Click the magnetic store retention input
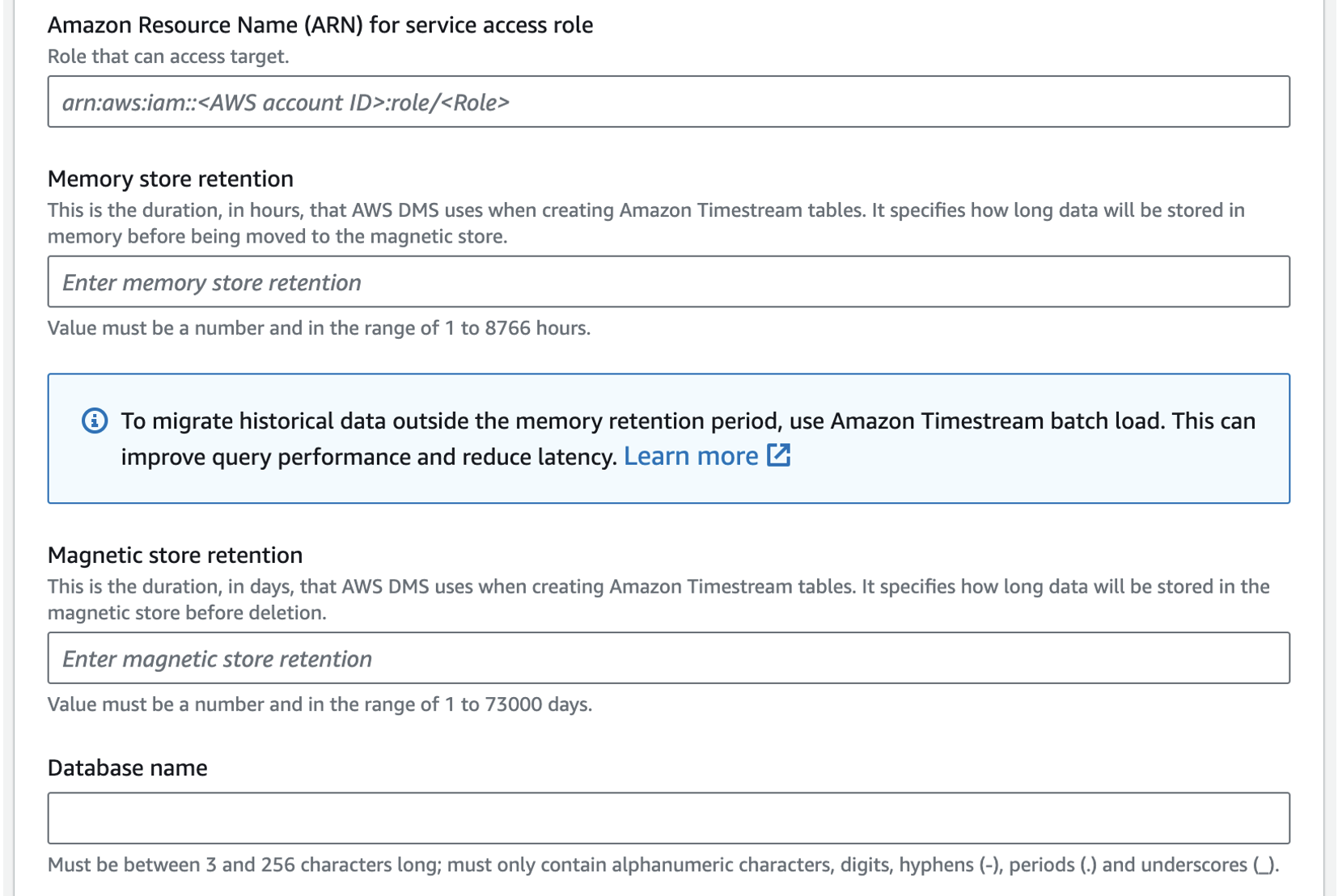 pyautogui.click(x=668, y=658)
